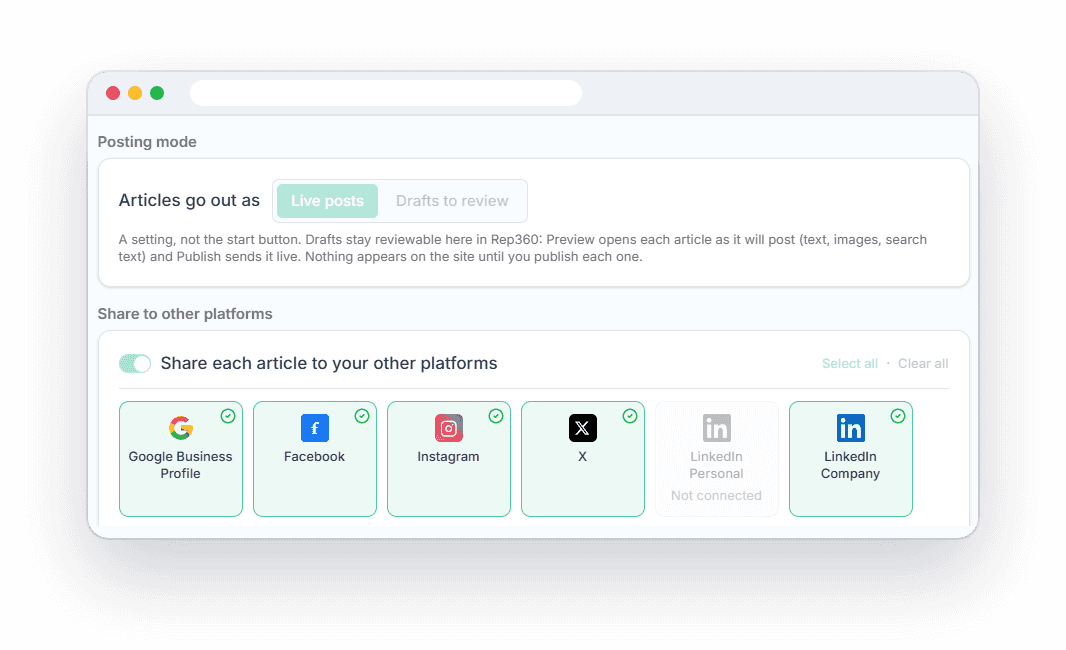Click the 'Posting mode' section heading
This screenshot has width=1066, height=650.
(x=147, y=141)
